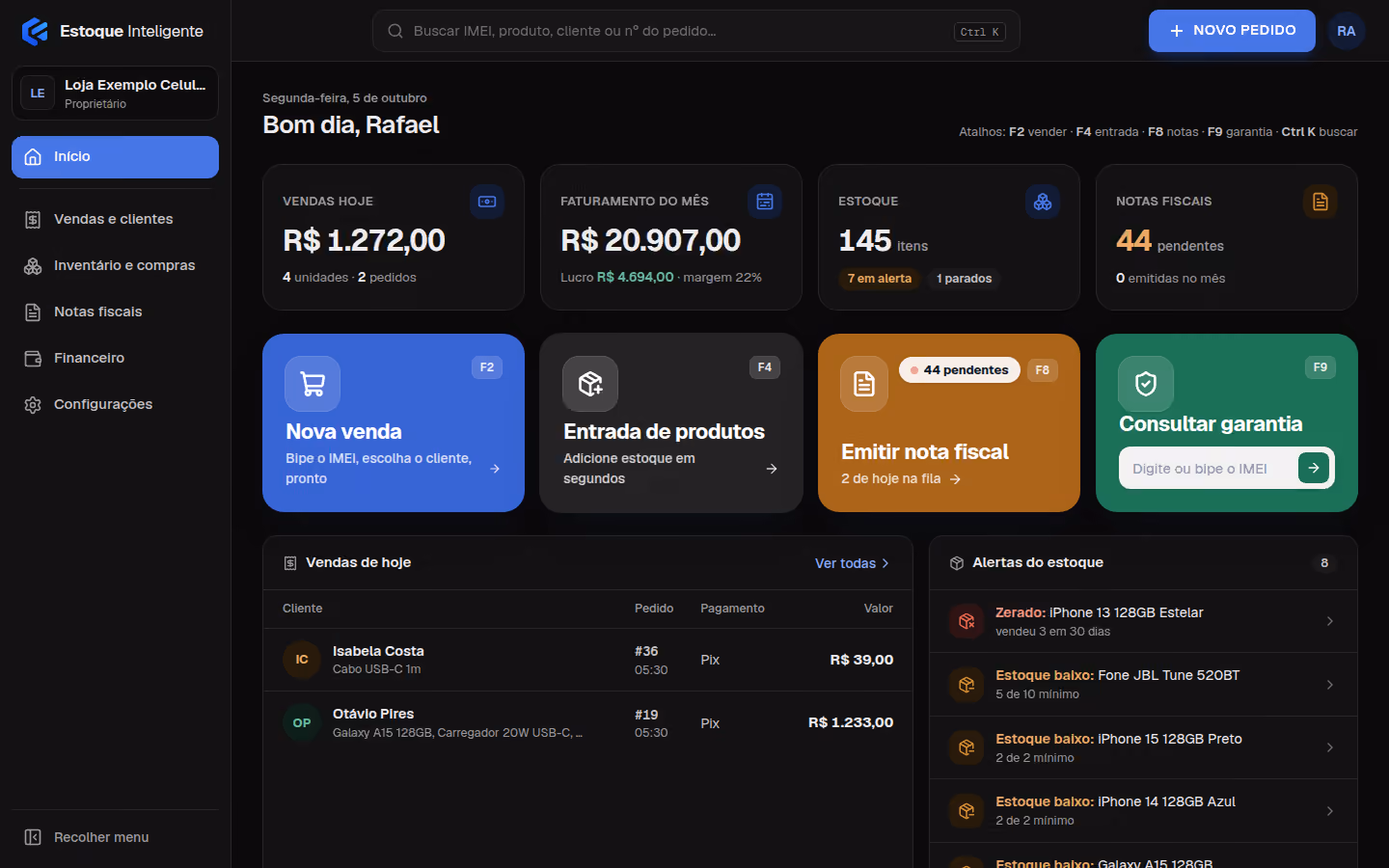
Task: Click the zeroed-stock icon for iPhone 13 alert
Action: tap(967, 621)
